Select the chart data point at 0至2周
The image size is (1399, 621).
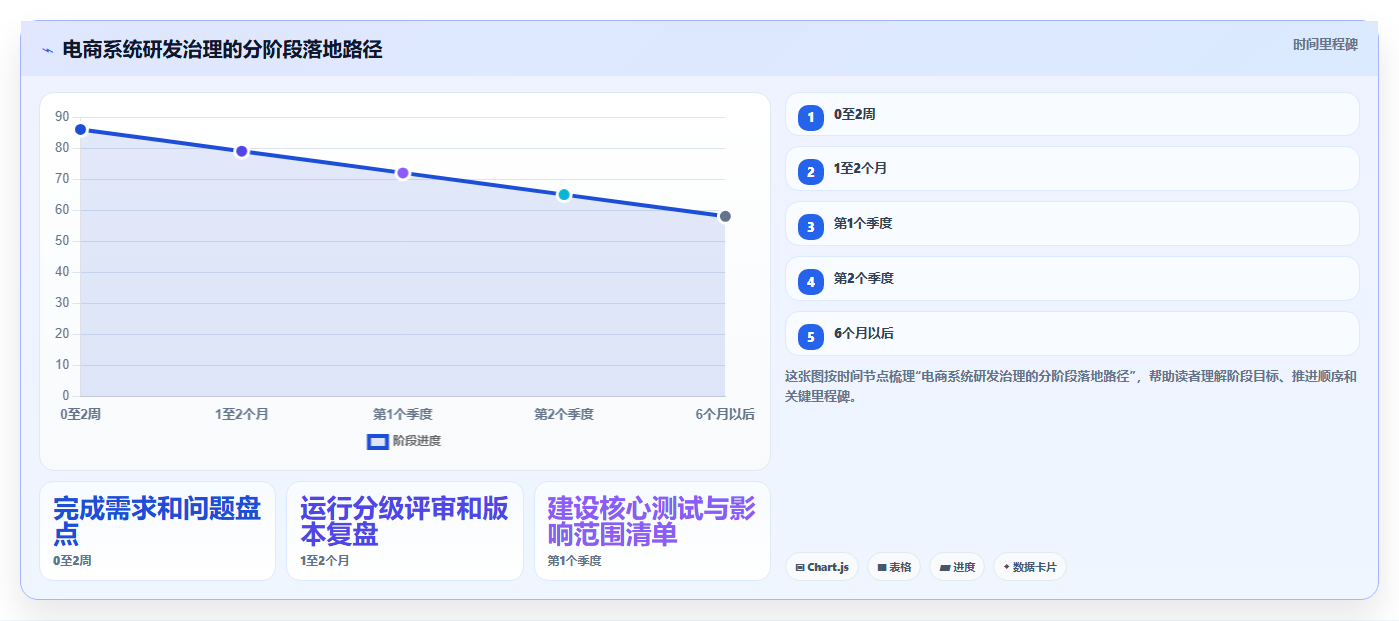(80, 130)
